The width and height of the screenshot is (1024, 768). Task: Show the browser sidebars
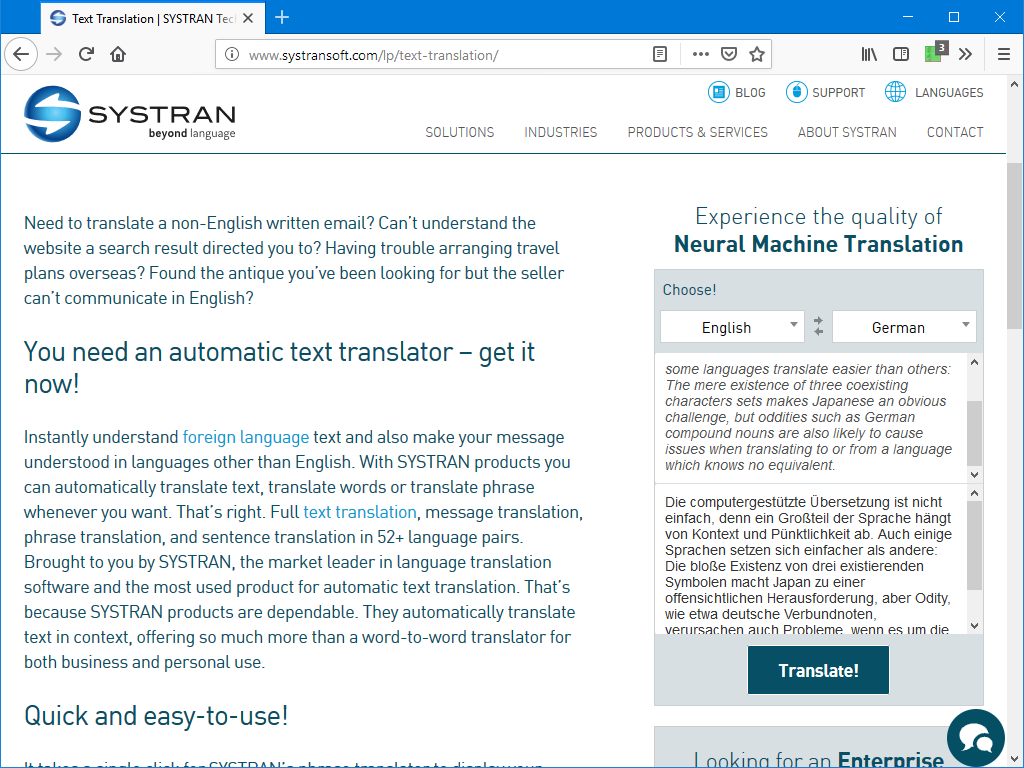(x=901, y=54)
